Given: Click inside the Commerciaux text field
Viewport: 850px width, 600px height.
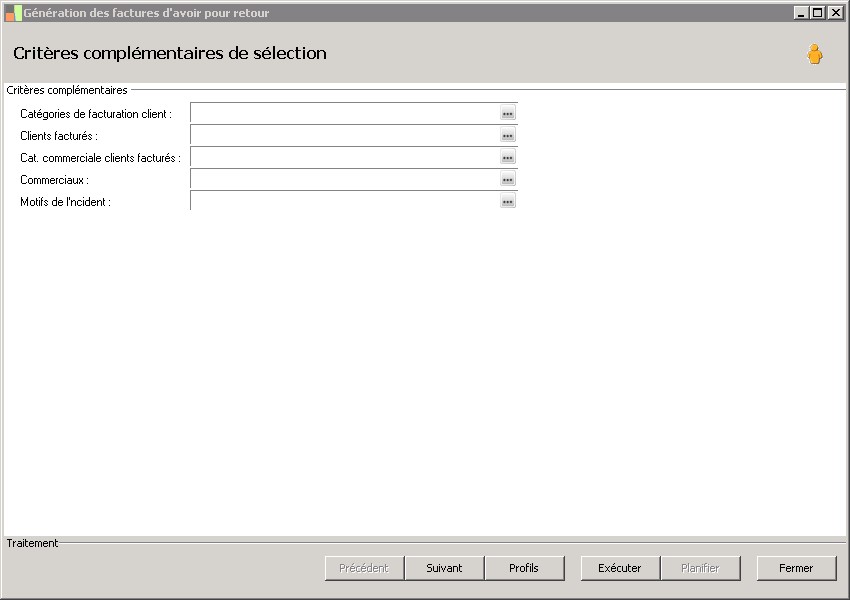Looking at the screenshot, I should [345, 180].
